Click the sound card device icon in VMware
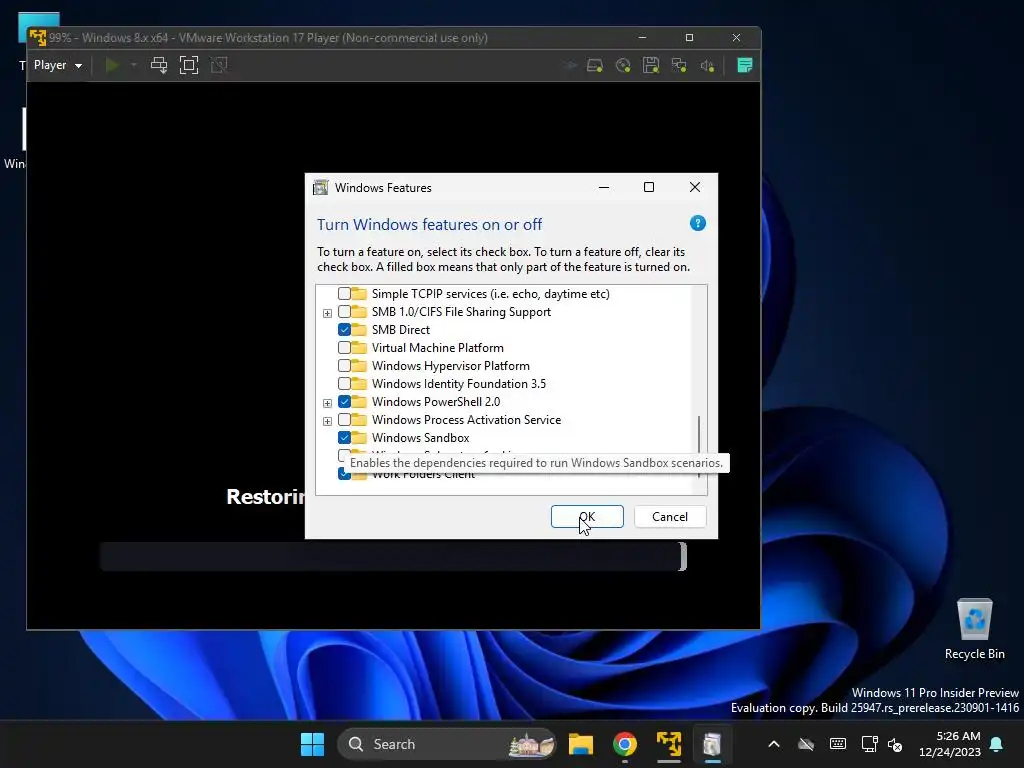1024x768 pixels. [x=707, y=65]
